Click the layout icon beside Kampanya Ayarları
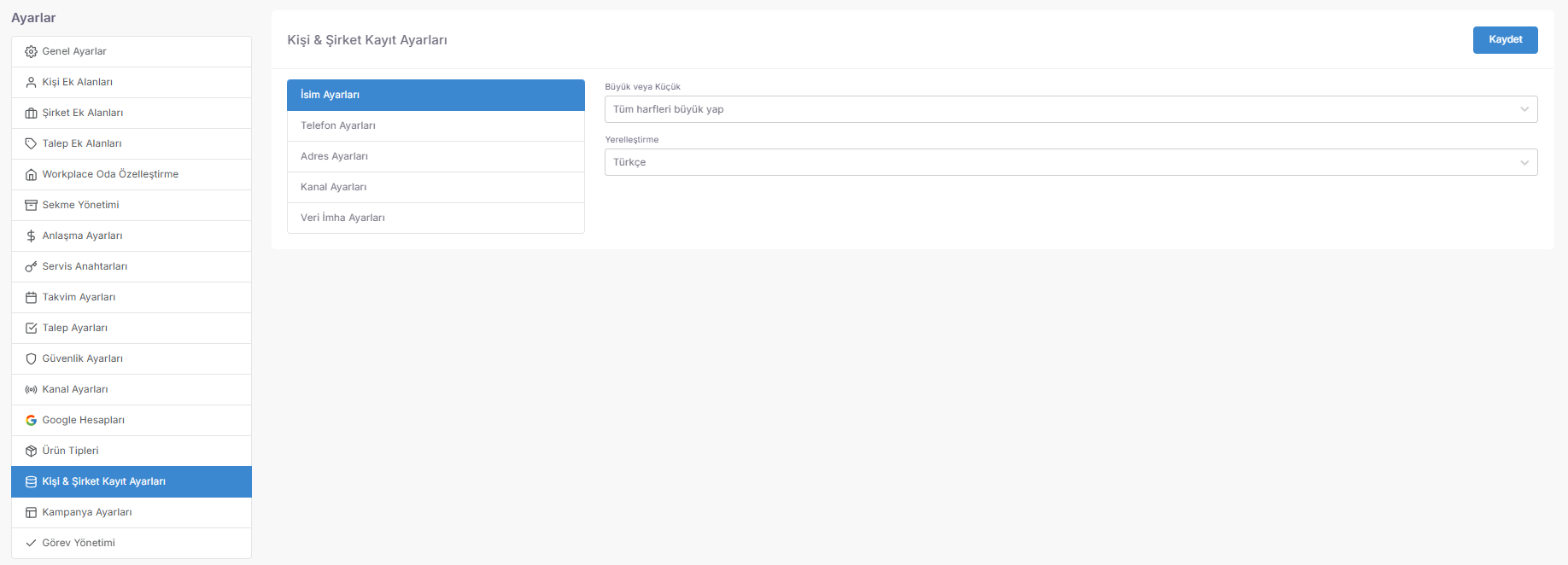1568x565 pixels. point(31,512)
